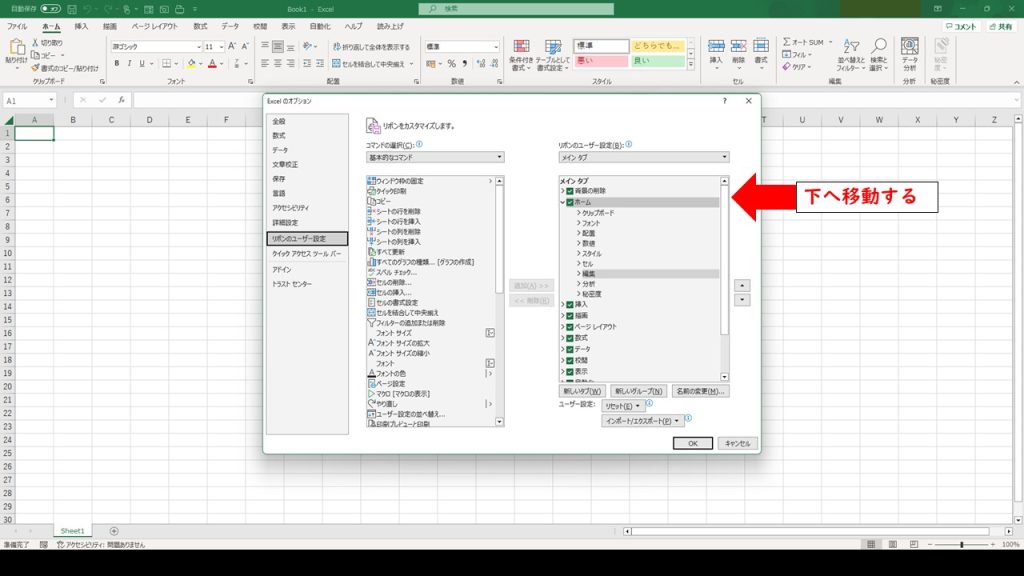Uncheck the 挿入 tab checkbox in the list
Screen dimensions: 1024x576
[570, 304]
